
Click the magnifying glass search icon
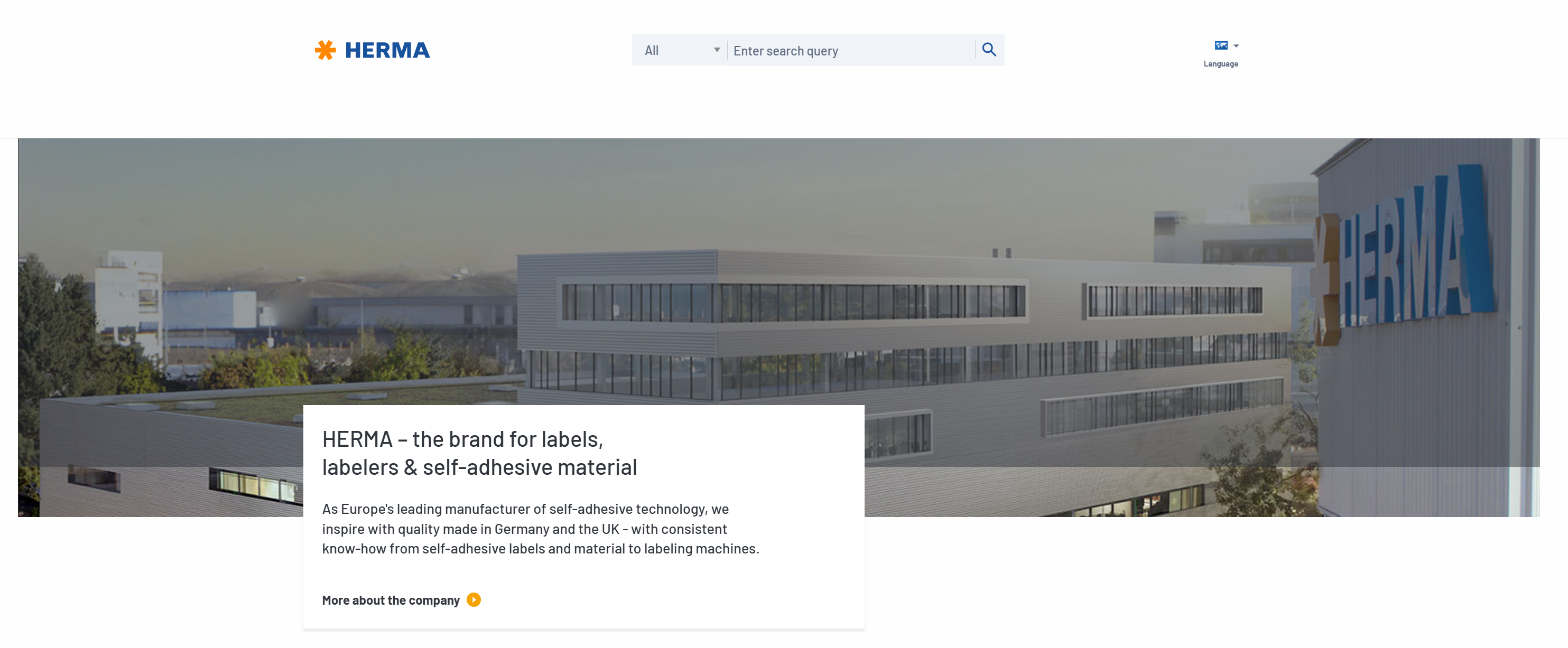tap(989, 50)
